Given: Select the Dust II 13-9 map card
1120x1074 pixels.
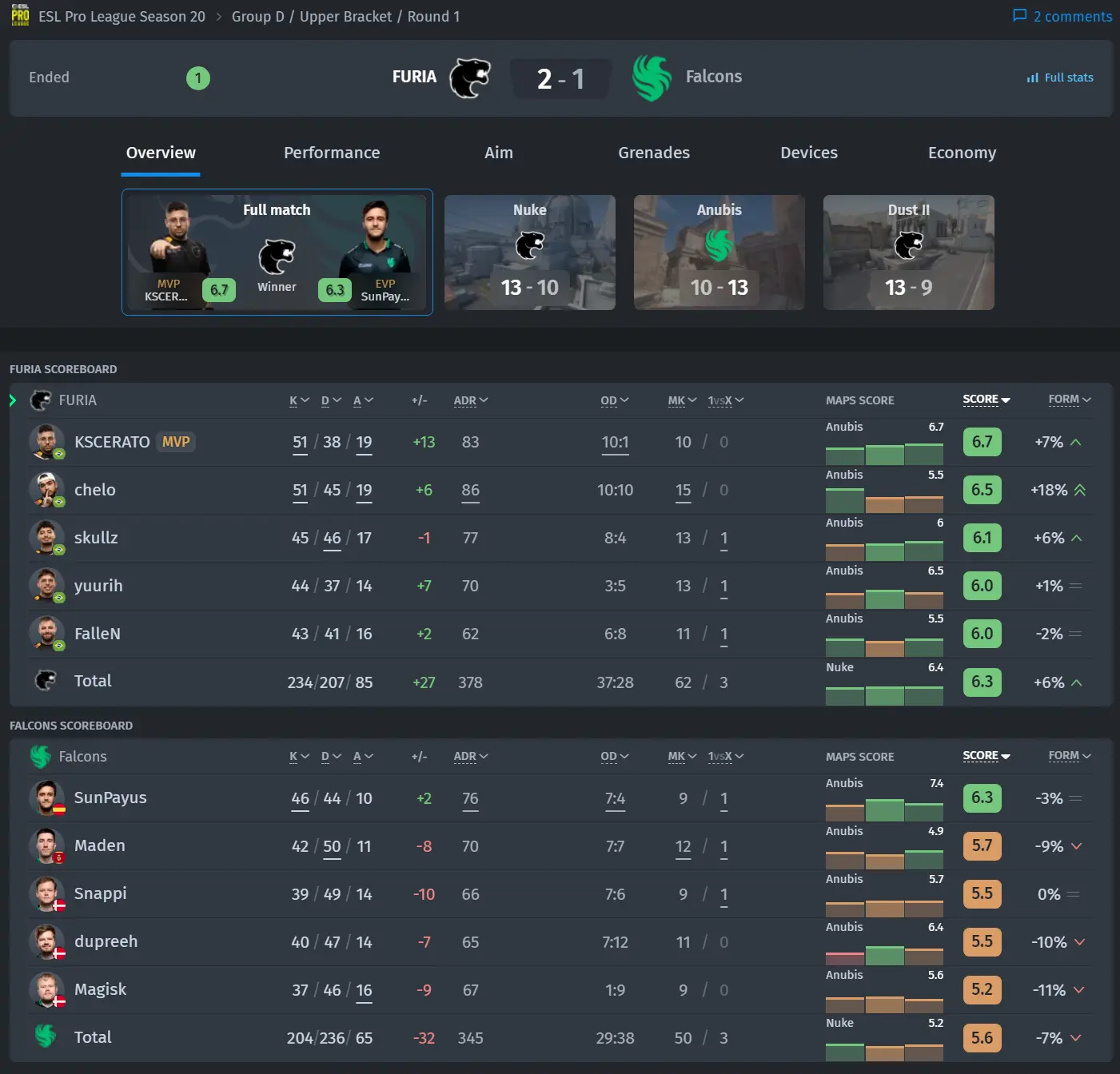Looking at the screenshot, I should click(x=909, y=253).
